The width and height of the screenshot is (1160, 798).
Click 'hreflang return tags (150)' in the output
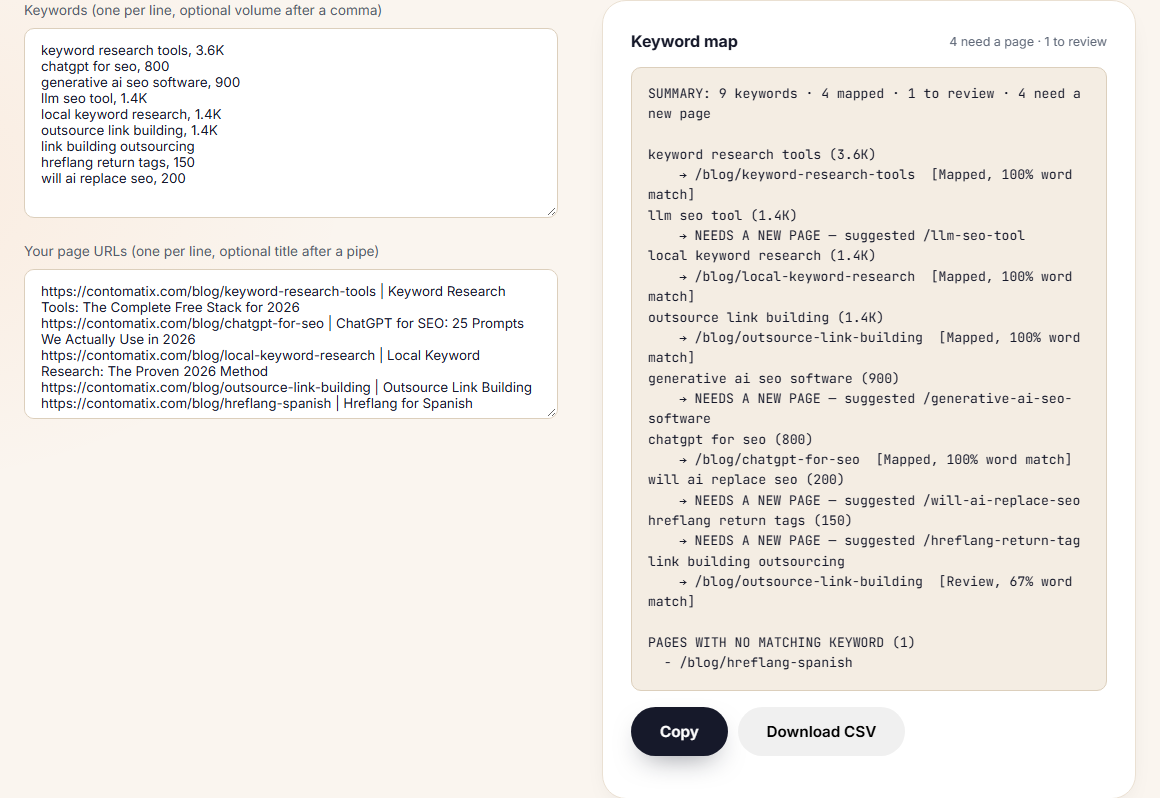pyautogui.click(x=749, y=521)
